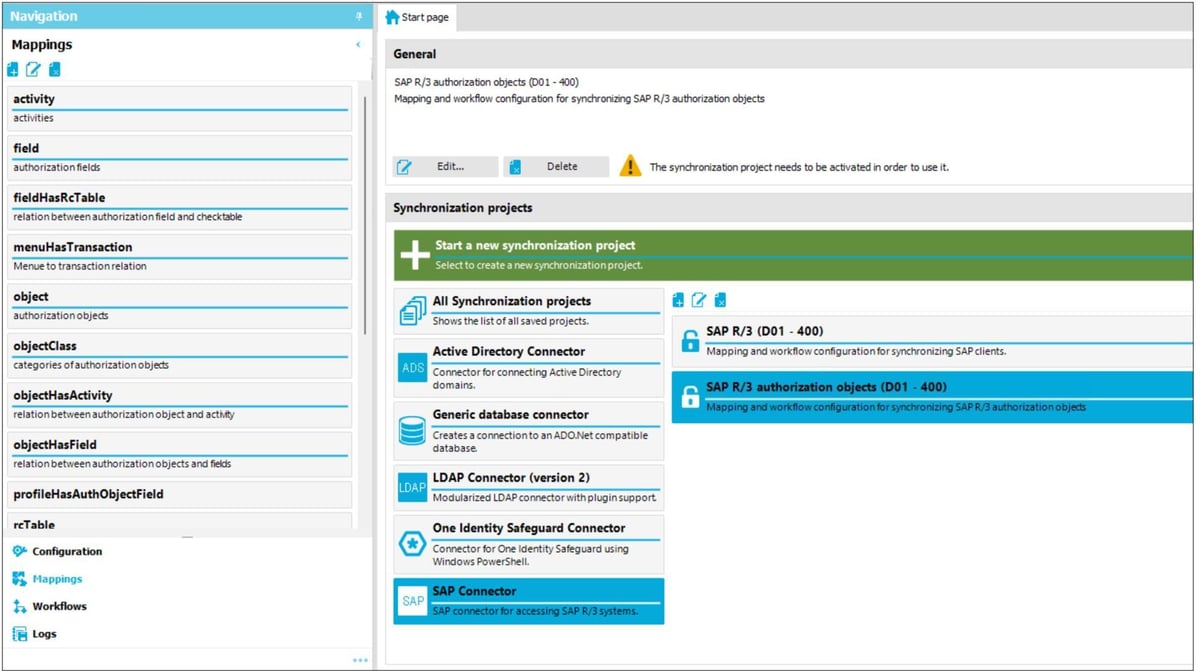
Task: Collapse the Mappings panel with the chevron
Action: [357, 44]
